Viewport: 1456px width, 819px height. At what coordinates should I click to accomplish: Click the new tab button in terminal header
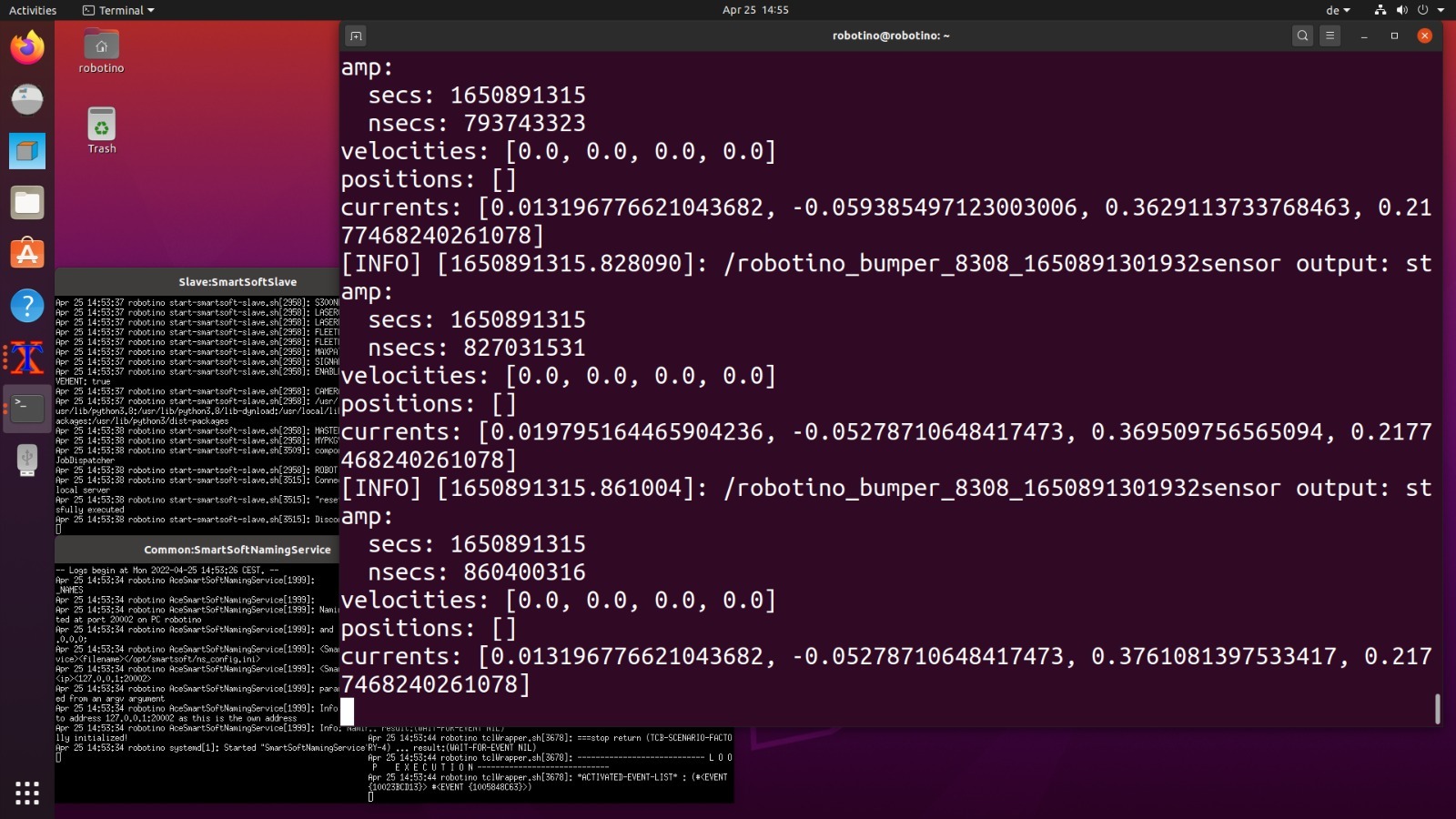356,35
